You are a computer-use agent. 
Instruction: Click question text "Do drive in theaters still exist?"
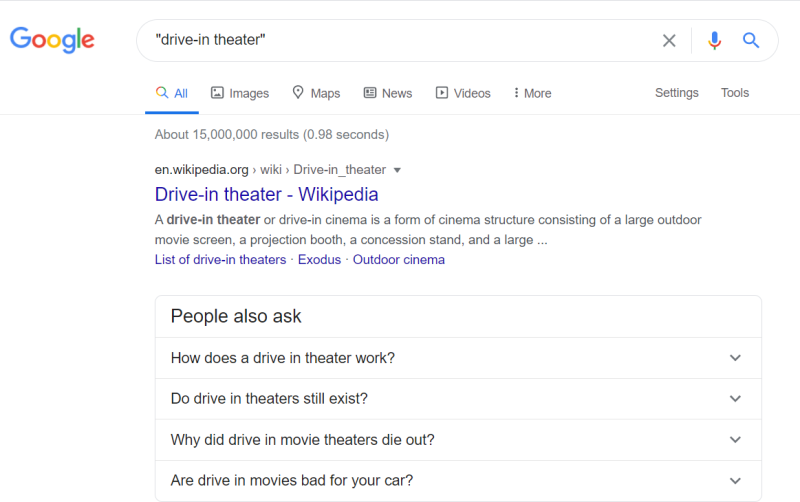[x=269, y=398]
